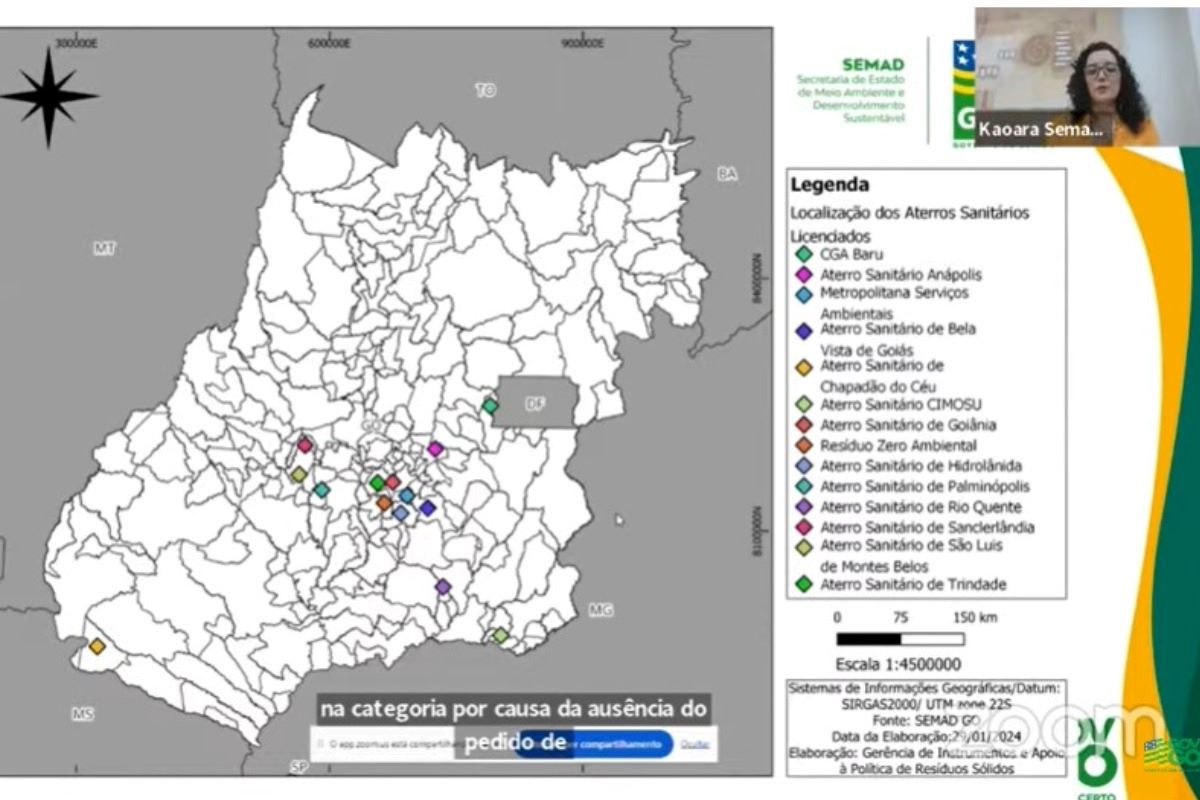Viewport: 1200px width, 800px height.
Task: Click the Resíduo Zero Ambiental legend symbol
Action: [803, 445]
